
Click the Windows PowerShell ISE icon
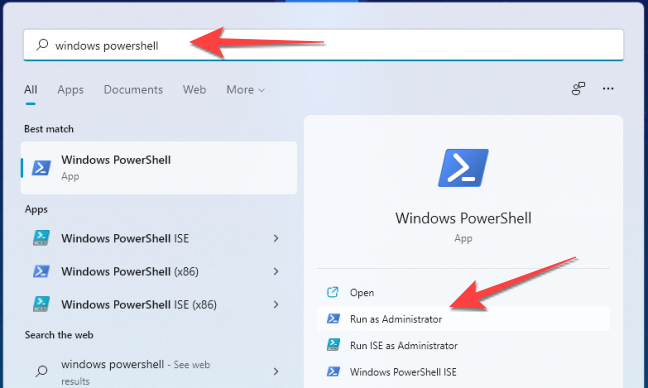coord(41,238)
